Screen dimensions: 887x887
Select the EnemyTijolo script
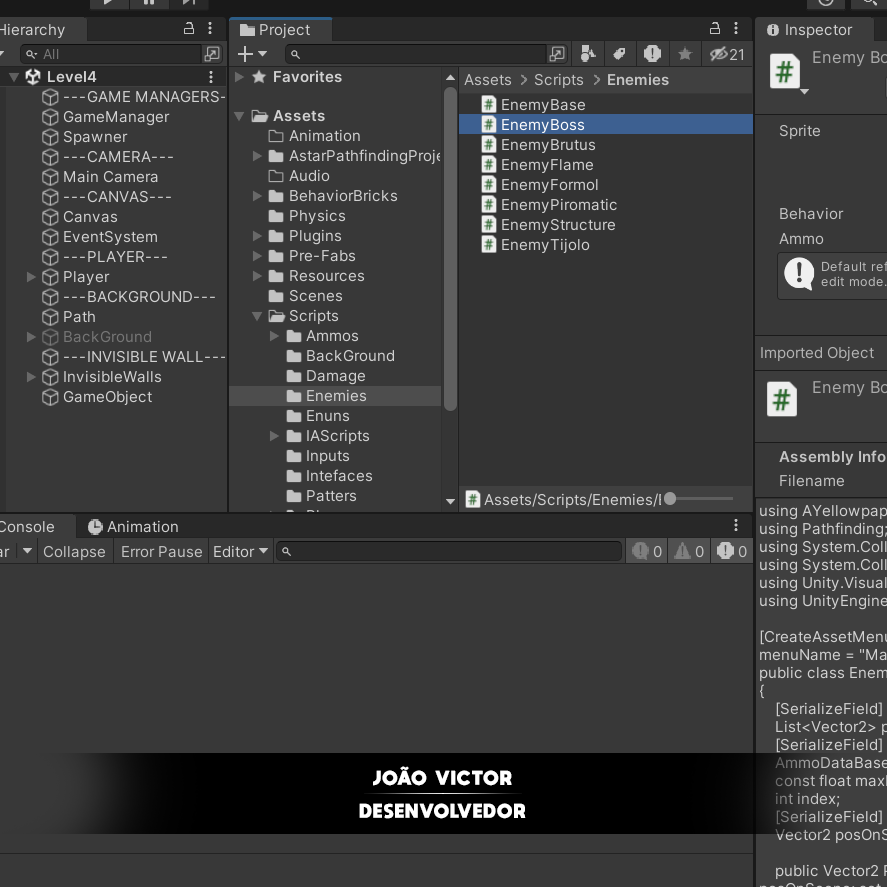[545, 244]
